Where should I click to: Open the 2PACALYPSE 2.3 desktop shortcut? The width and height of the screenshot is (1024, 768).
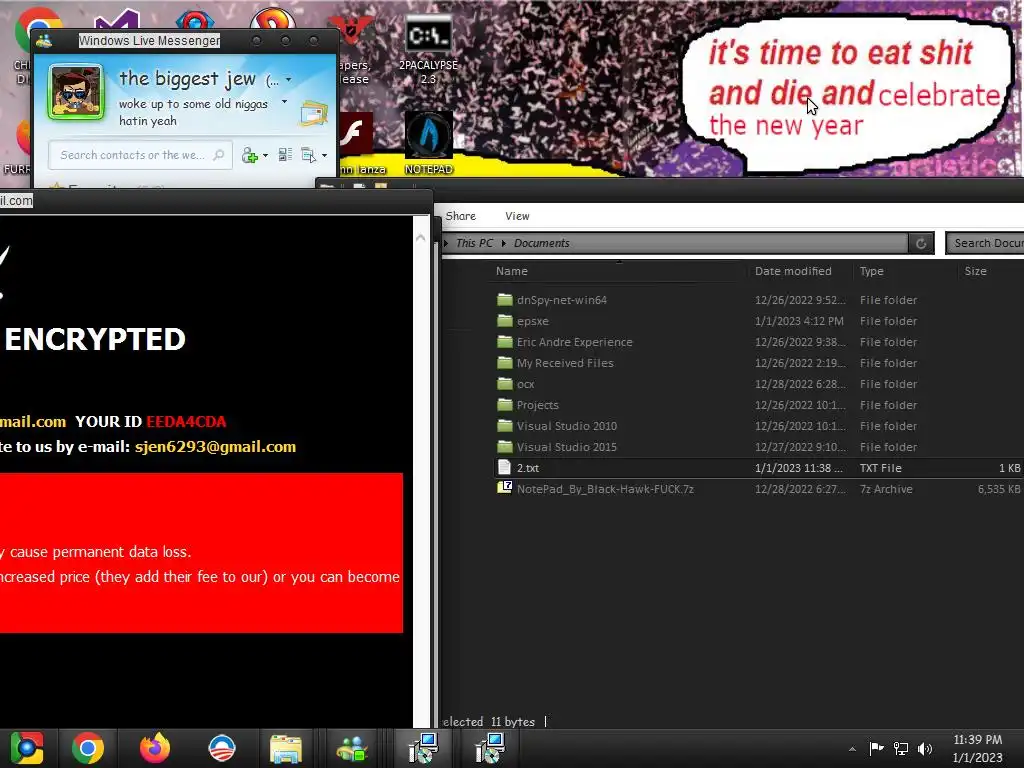[428, 49]
